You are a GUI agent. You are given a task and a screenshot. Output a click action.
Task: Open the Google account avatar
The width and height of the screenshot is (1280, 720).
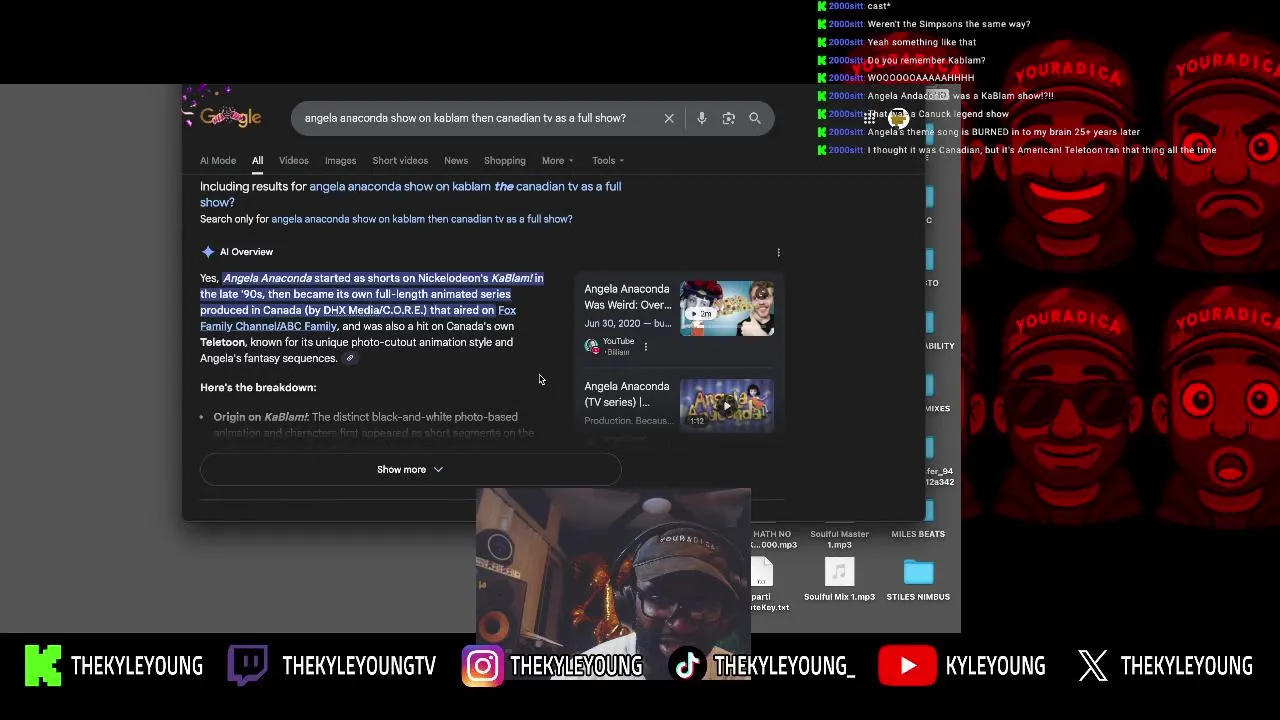pos(898,118)
